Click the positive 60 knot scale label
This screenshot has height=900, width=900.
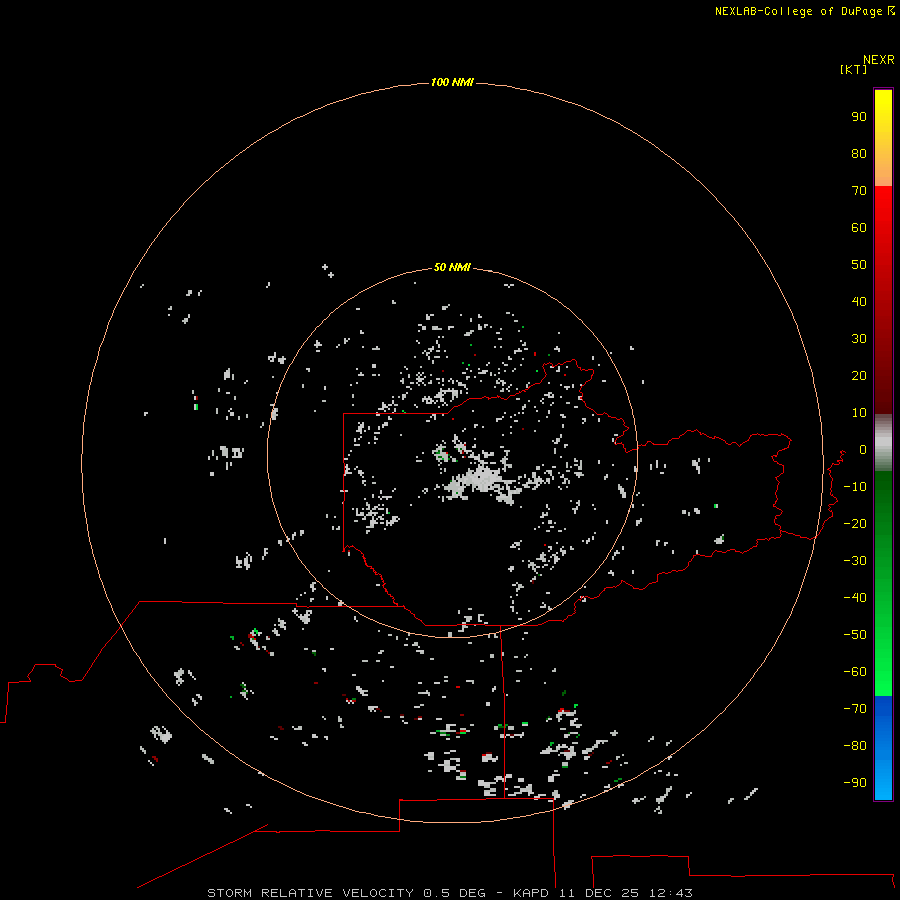859,227
